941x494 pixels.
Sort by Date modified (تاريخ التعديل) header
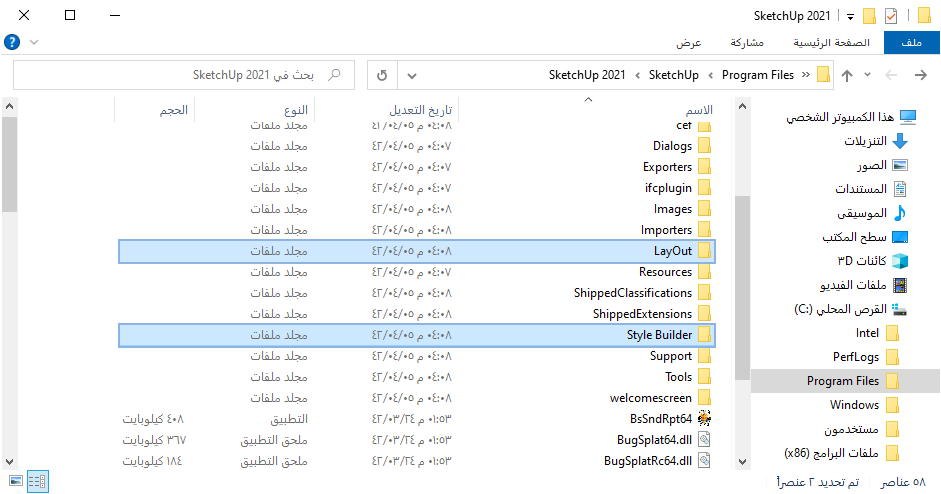[421, 110]
